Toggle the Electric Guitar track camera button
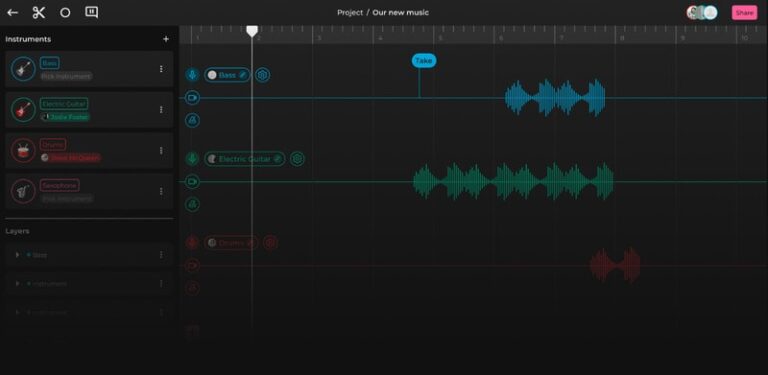 click(x=192, y=182)
